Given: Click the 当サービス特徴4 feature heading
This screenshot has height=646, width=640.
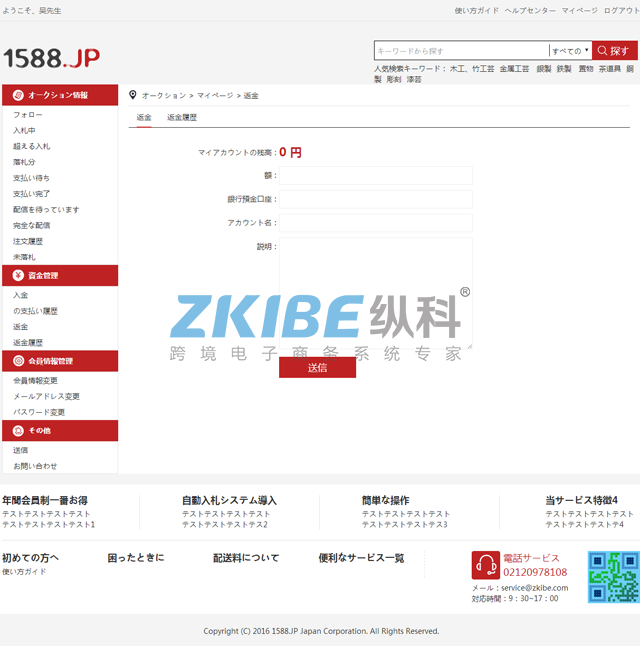Looking at the screenshot, I should click(x=581, y=501).
